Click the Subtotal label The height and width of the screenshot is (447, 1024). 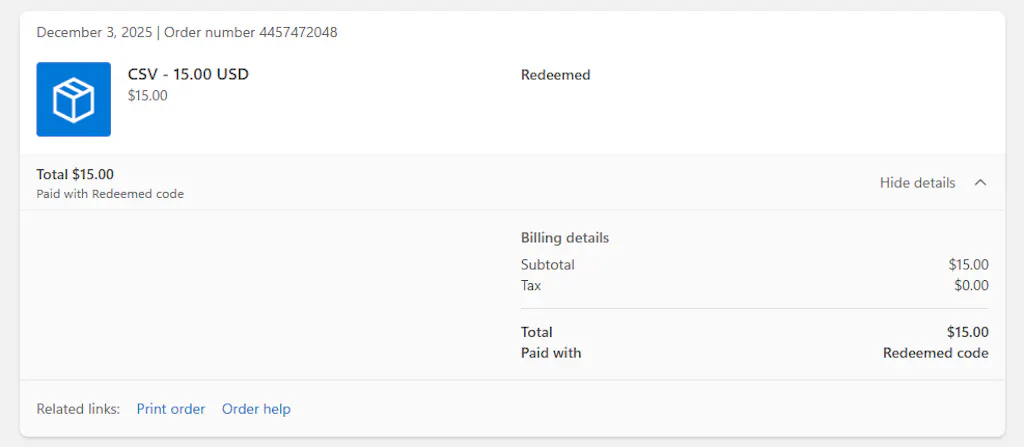(x=548, y=265)
